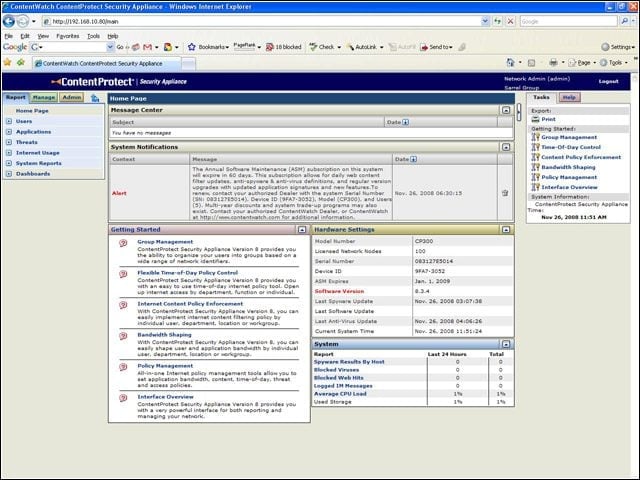Click the IE Home icon
Viewport: 640px width, 480px height.
[x=510, y=62]
